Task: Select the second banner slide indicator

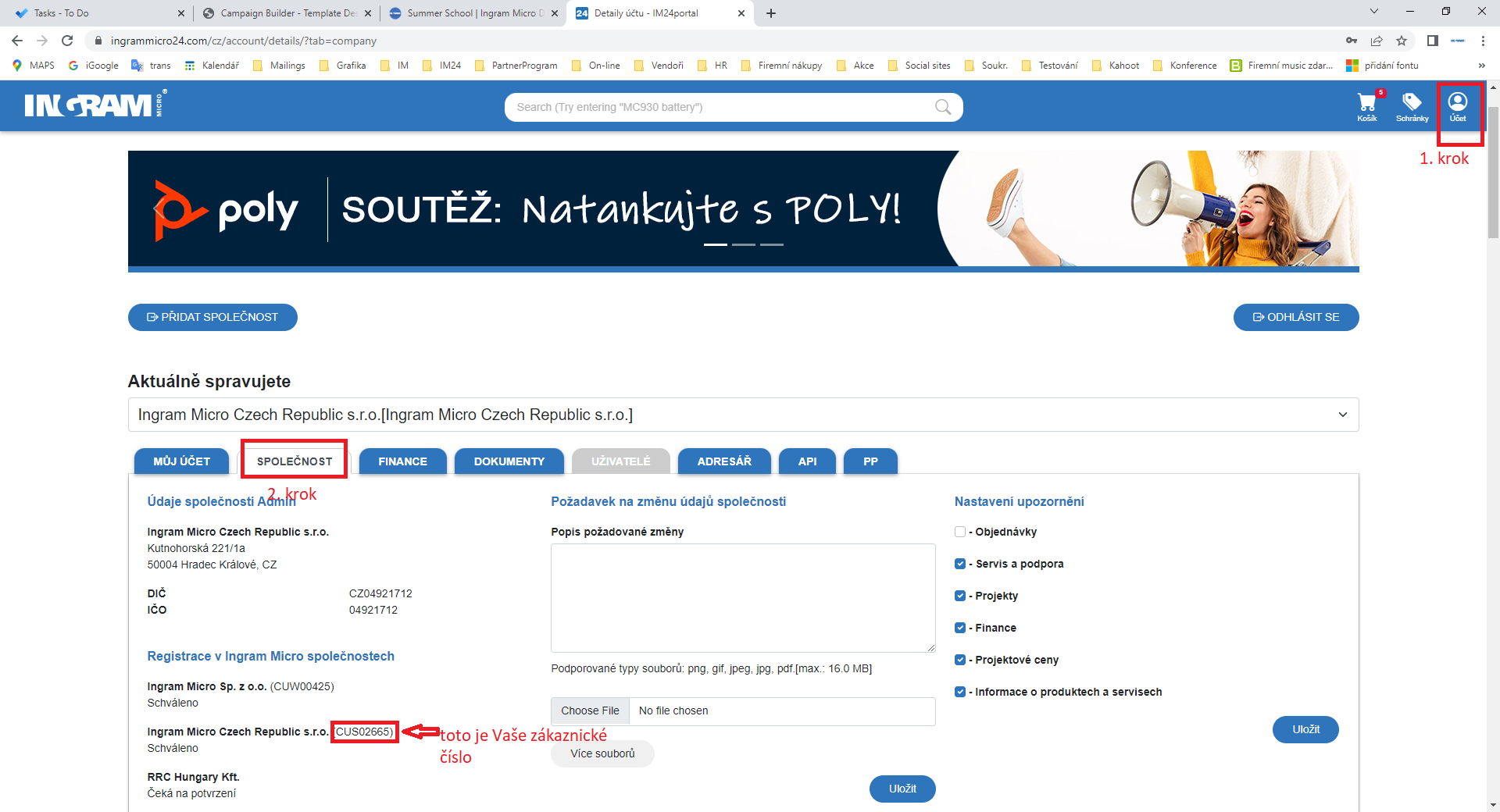Action: click(744, 244)
